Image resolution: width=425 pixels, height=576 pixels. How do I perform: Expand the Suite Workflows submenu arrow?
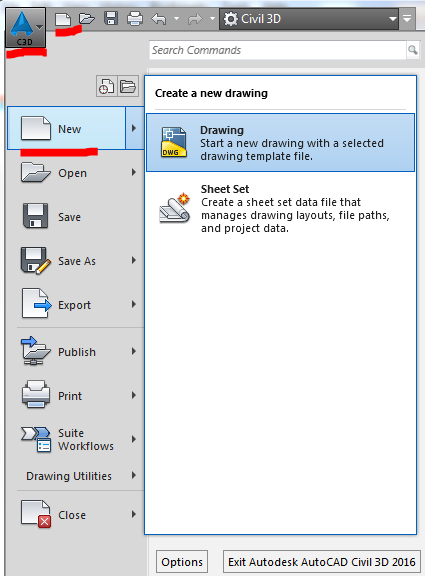[134, 439]
